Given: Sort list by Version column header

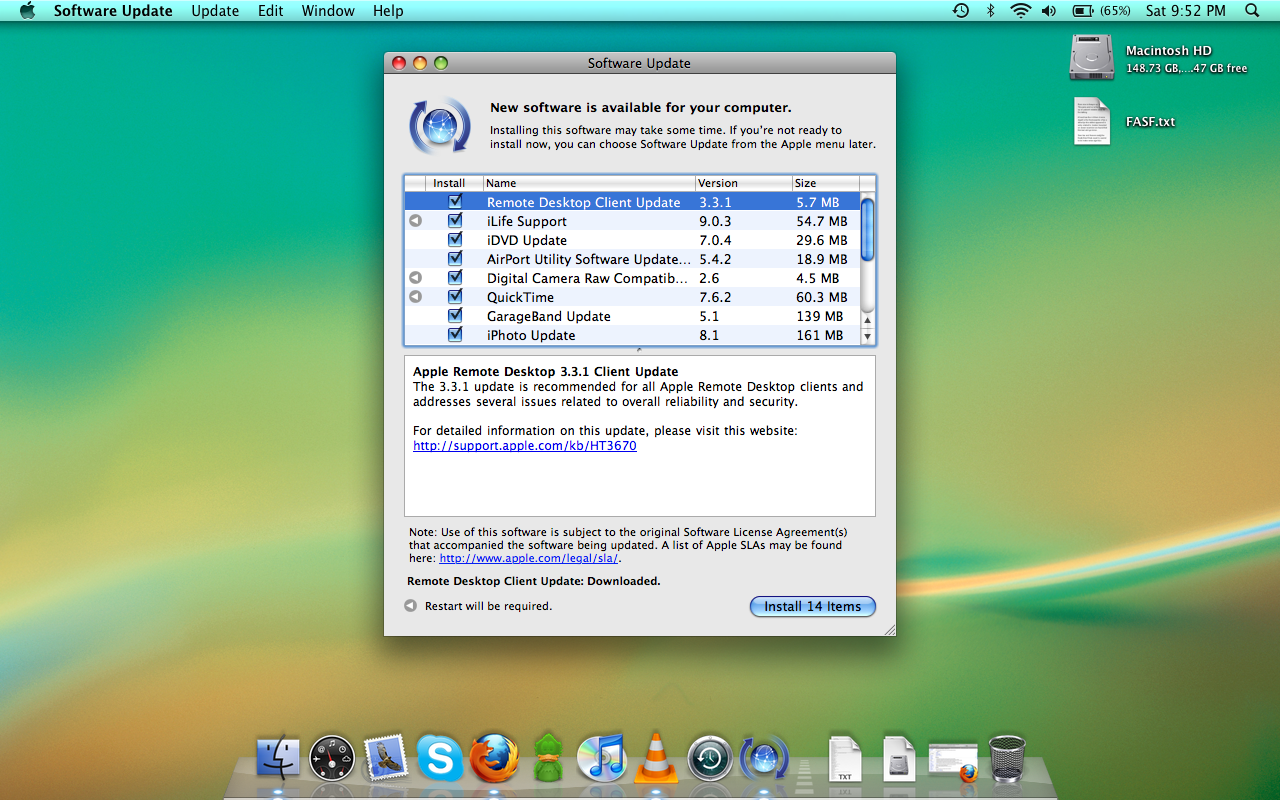Looking at the screenshot, I should (743, 183).
